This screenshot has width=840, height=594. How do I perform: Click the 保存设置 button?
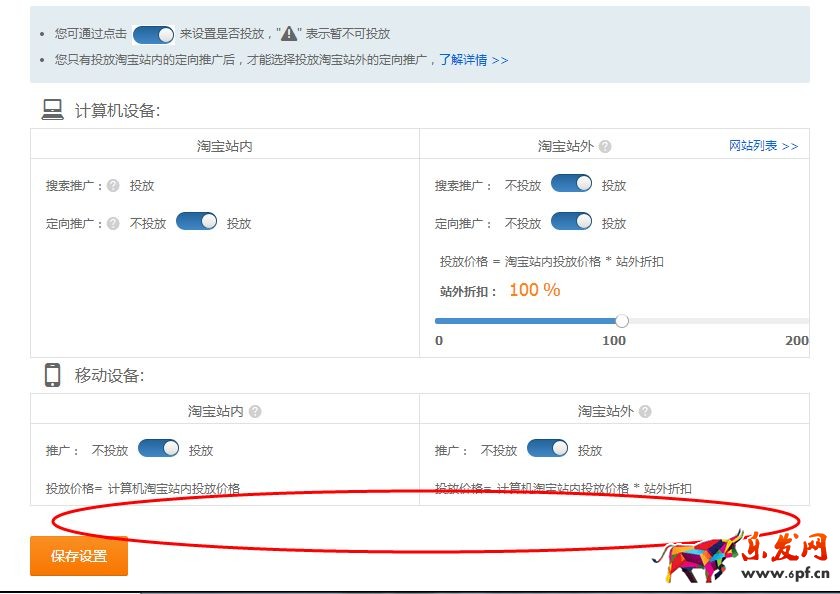pos(78,556)
